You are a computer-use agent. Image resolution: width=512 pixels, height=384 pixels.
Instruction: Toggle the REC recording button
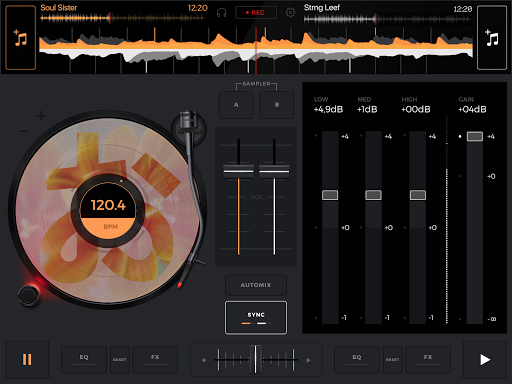pyautogui.click(x=256, y=13)
